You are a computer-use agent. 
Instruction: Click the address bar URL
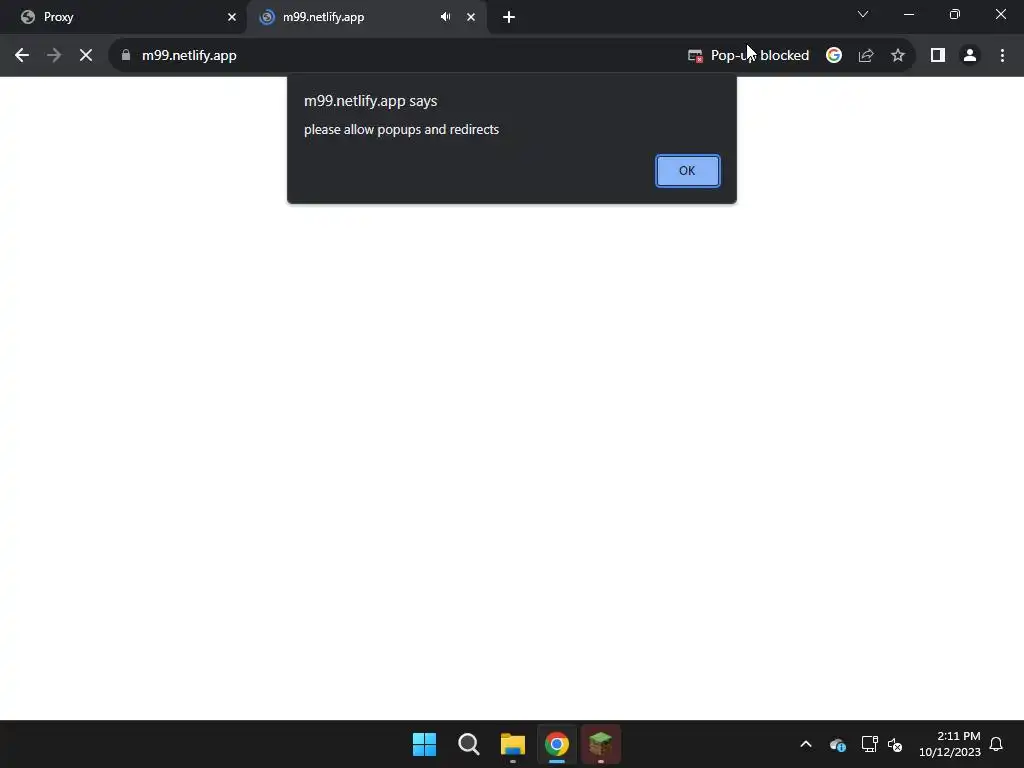point(189,56)
